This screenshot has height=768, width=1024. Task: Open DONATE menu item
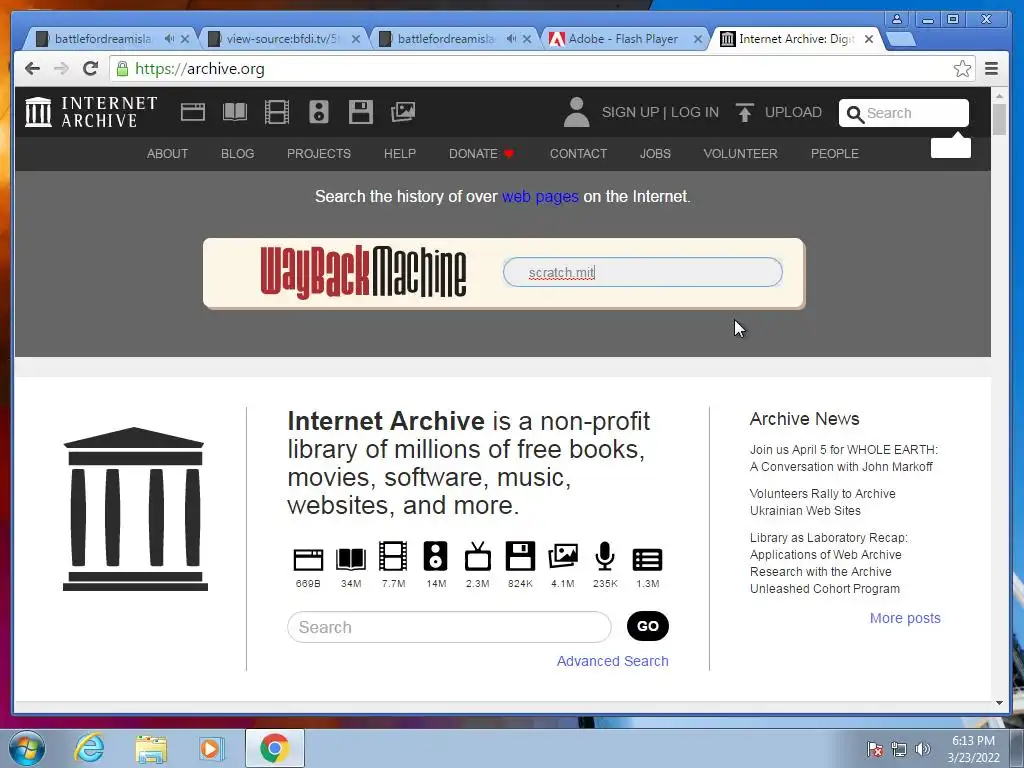pos(481,153)
